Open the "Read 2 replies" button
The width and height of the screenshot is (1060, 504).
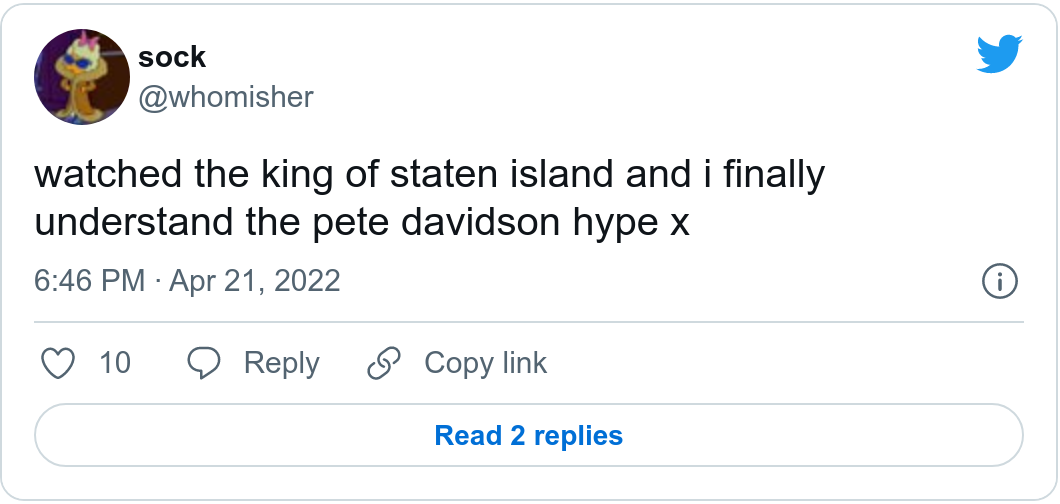pyautogui.click(x=529, y=436)
